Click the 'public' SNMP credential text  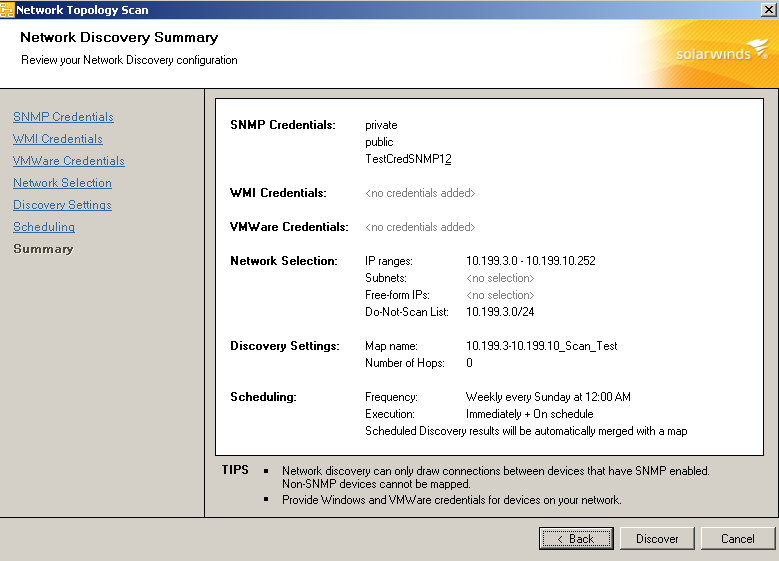coord(379,142)
